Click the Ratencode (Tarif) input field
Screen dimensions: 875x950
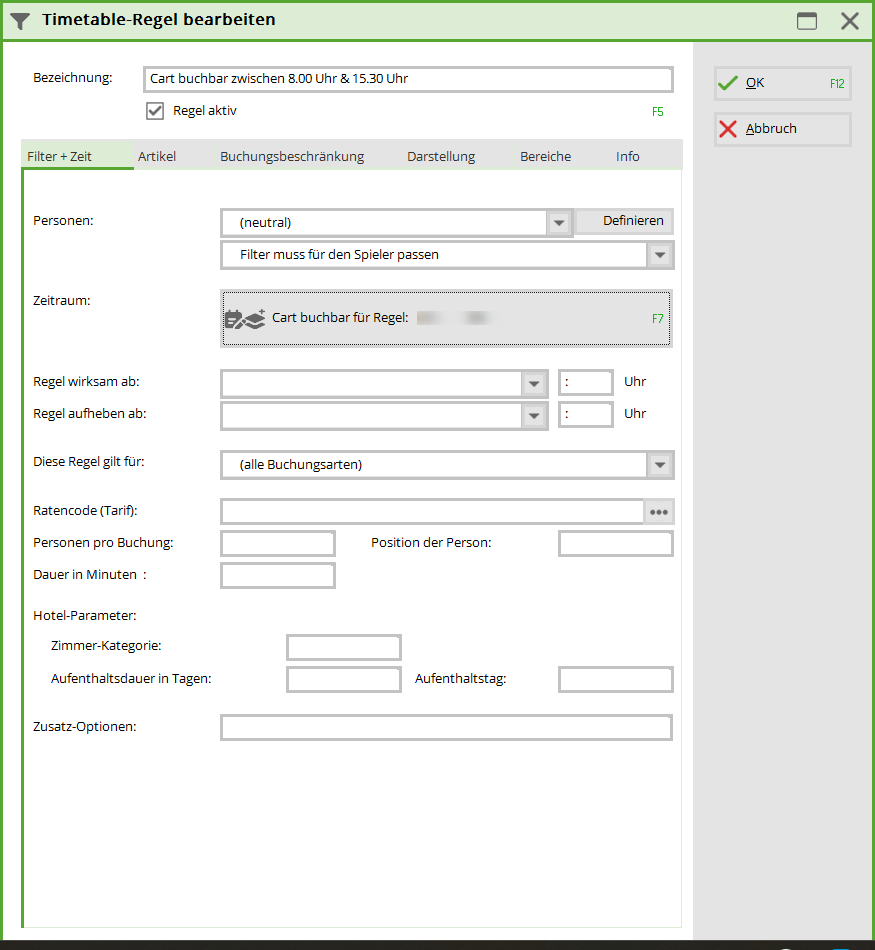(432, 512)
